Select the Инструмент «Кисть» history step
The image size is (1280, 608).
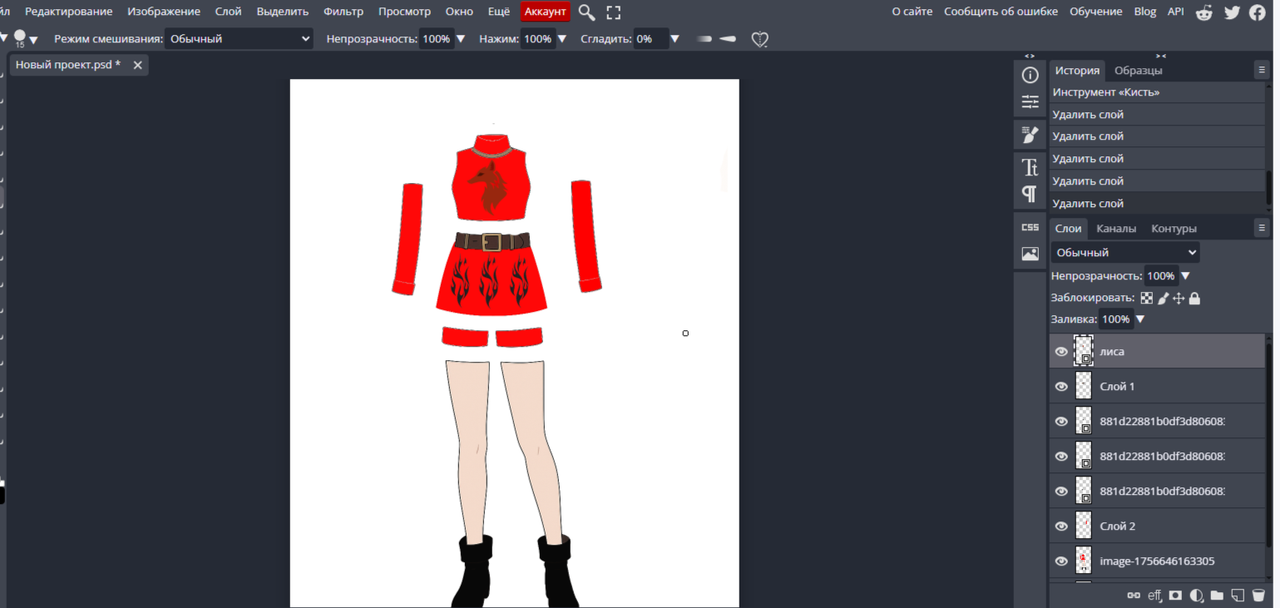pos(1157,92)
